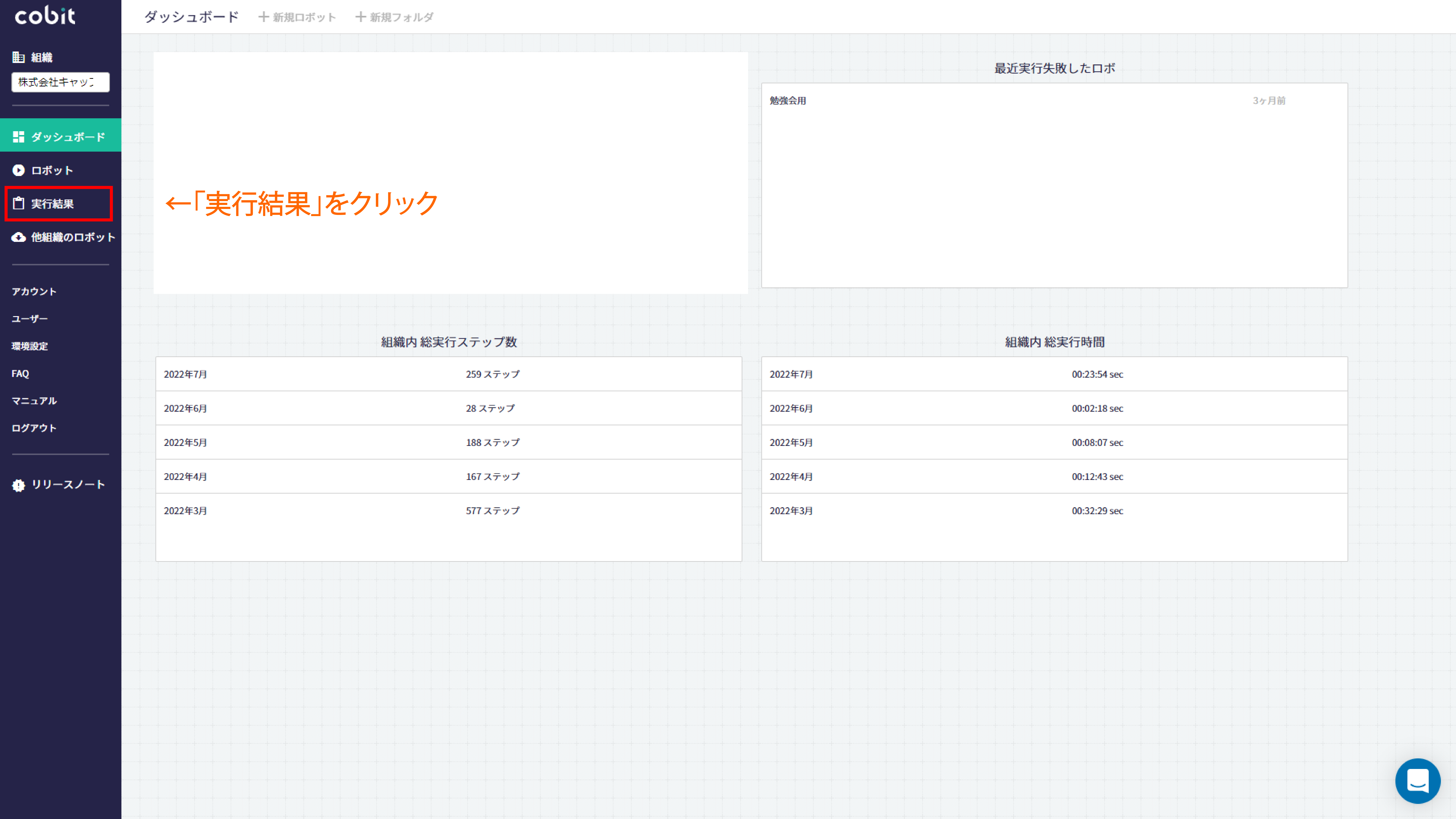1456x819 pixels.
Task: Click the 実行結果 clipboard icon
Action: 19,203
